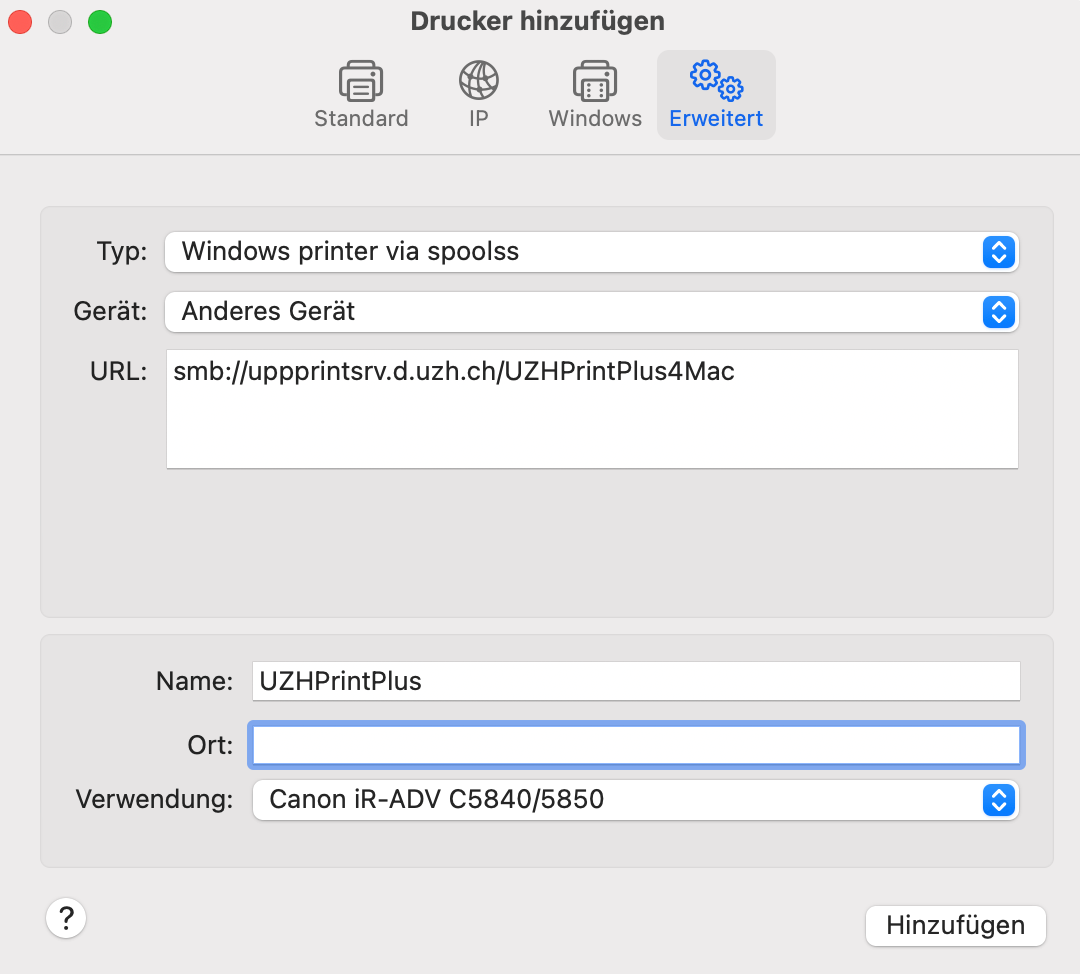Click the chevron on the Verwendung dropdown
Screen dimensions: 1080x974
[x=997, y=800]
